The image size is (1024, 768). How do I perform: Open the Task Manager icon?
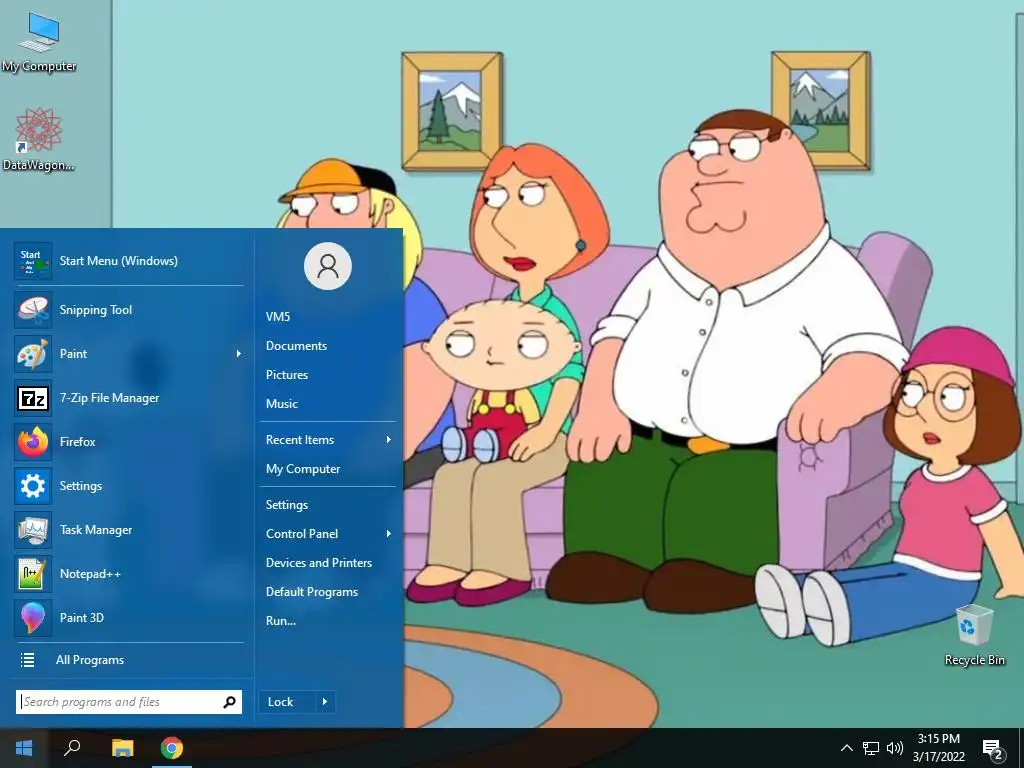(33, 530)
